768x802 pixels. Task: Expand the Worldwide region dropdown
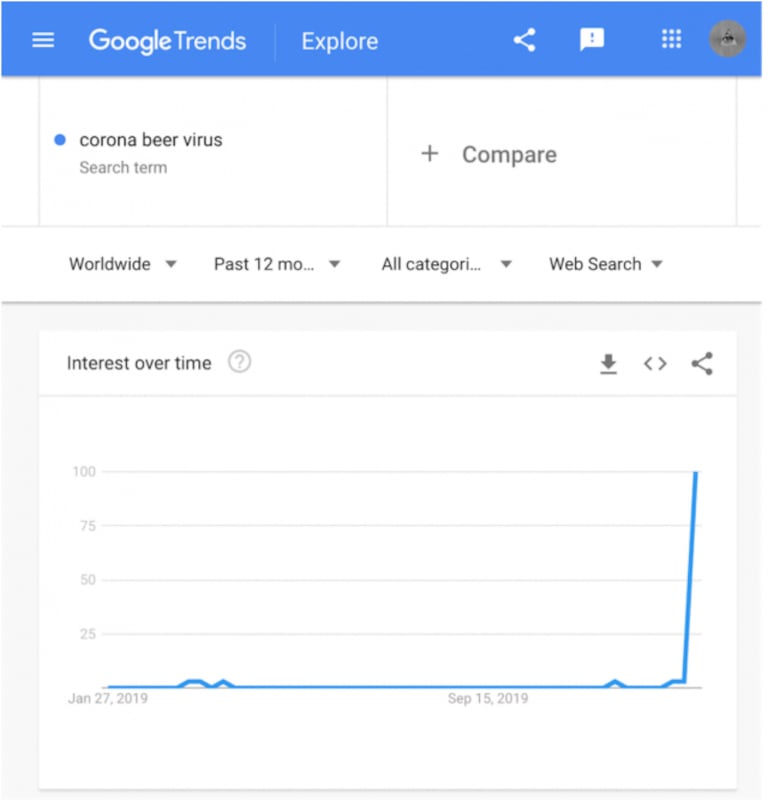[x=122, y=264]
